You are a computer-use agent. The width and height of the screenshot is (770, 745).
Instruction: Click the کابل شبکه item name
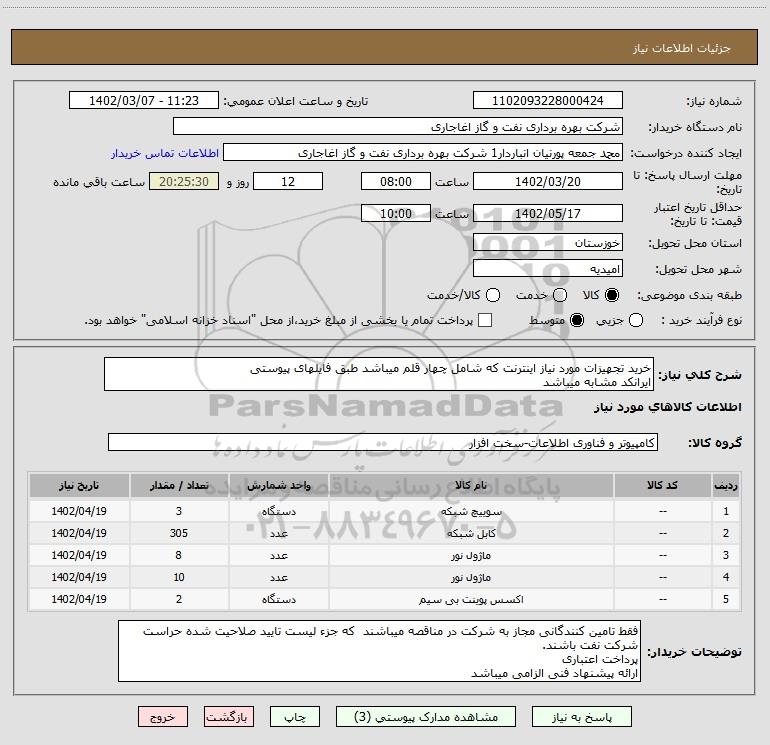471,533
